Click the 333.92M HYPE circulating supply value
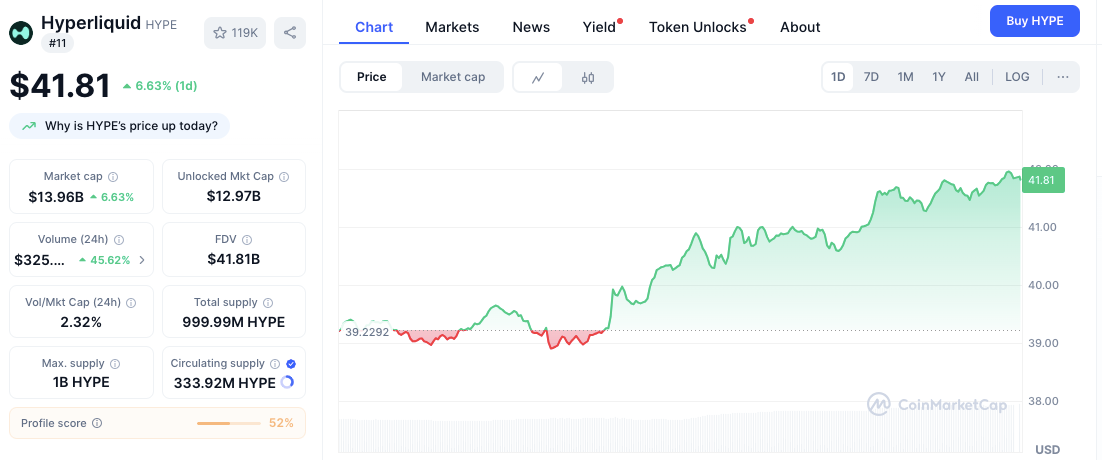 click(225, 383)
